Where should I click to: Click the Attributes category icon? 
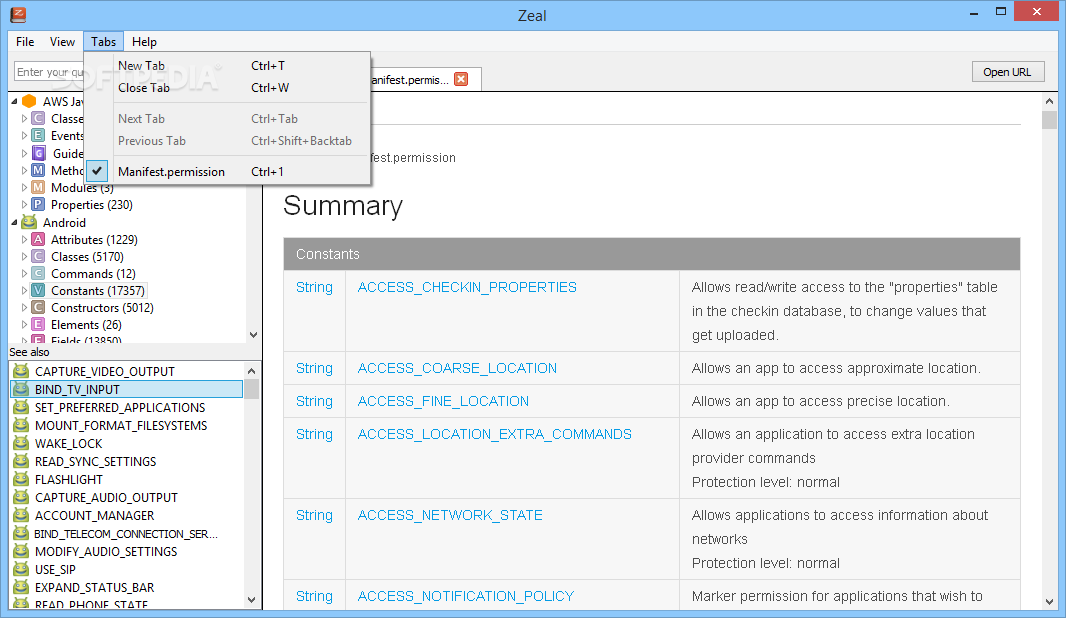coord(39,239)
